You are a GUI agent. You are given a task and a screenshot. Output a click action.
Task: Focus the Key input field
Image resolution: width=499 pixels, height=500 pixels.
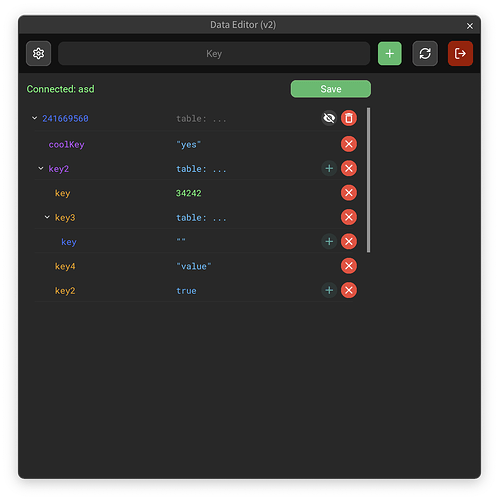[214, 53]
